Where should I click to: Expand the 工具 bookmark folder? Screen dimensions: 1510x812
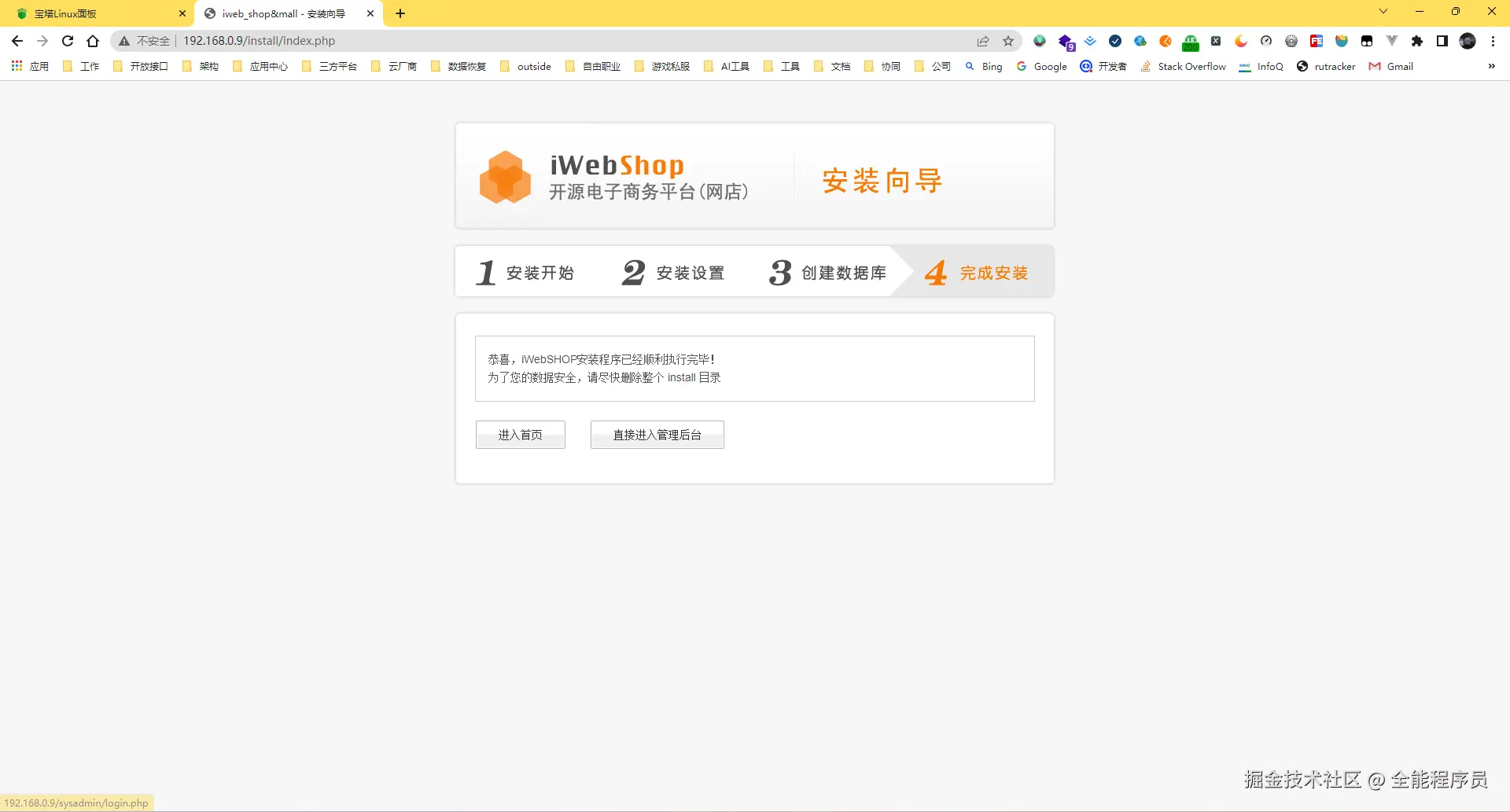[782, 66]
